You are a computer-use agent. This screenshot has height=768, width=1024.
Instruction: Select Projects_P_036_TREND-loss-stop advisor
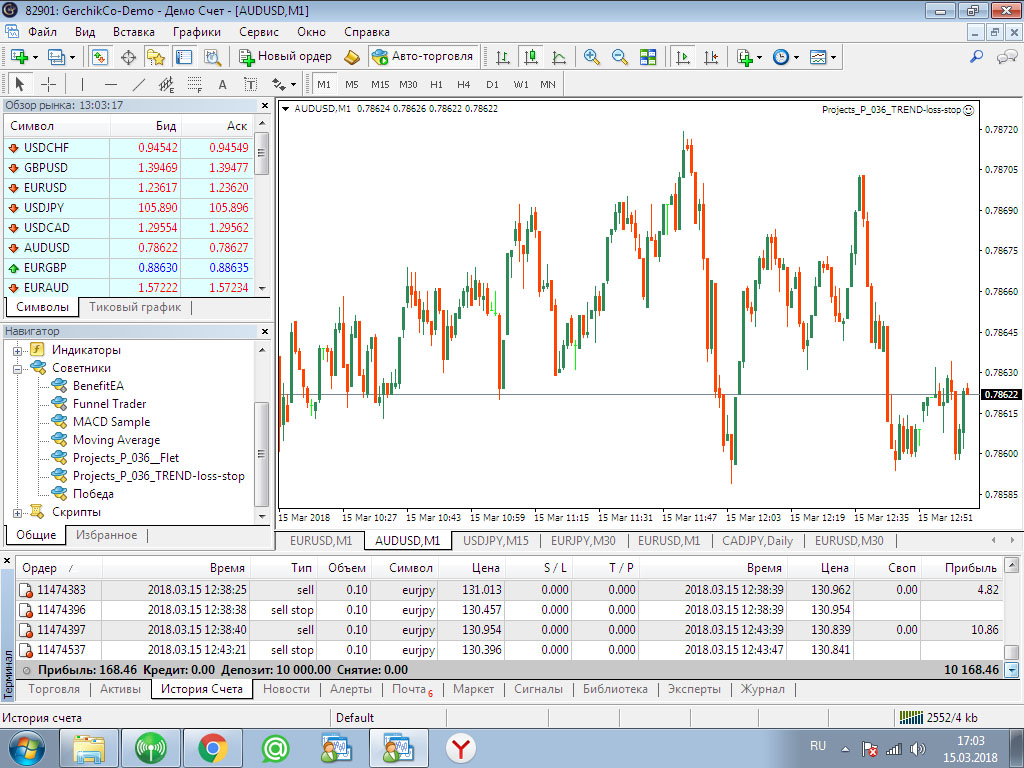click(158, 476)
